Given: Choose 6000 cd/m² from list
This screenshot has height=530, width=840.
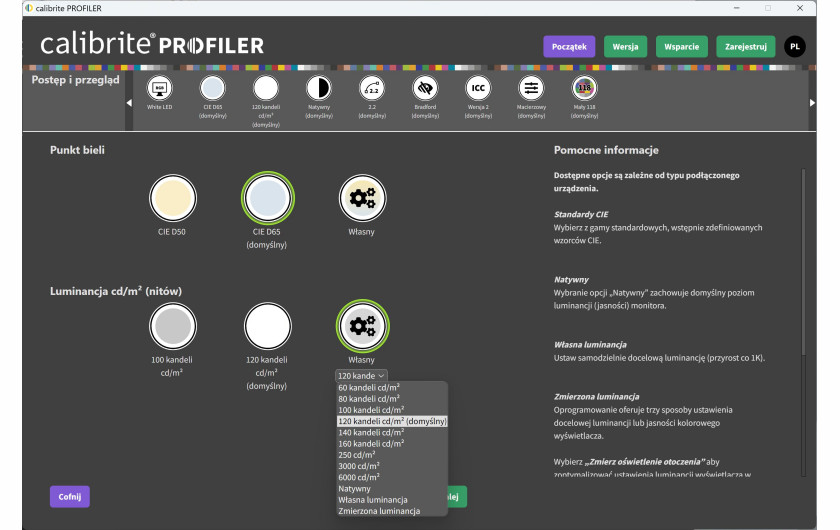Looking at the screenshot, I should click(x=392, y=477).
